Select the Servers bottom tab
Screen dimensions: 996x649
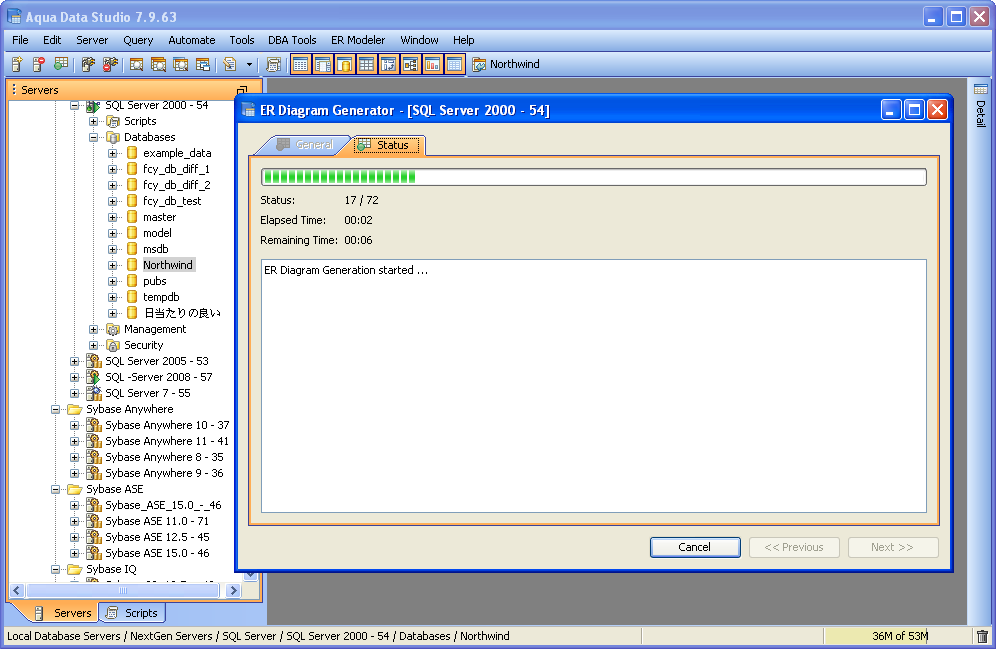[64, 613]
